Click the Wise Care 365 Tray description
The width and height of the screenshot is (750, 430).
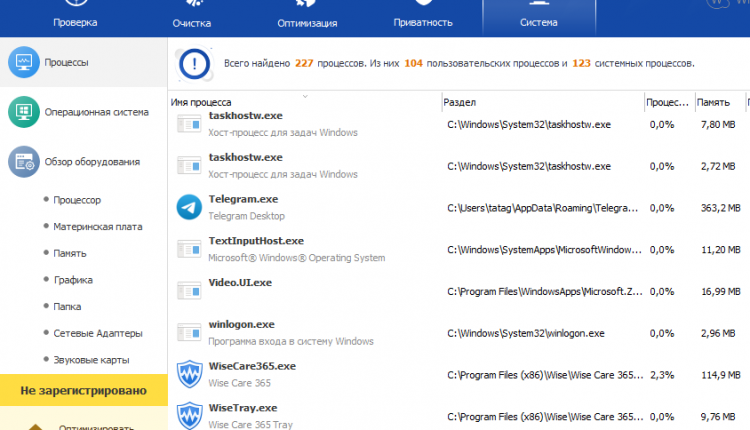pos(250,424)
